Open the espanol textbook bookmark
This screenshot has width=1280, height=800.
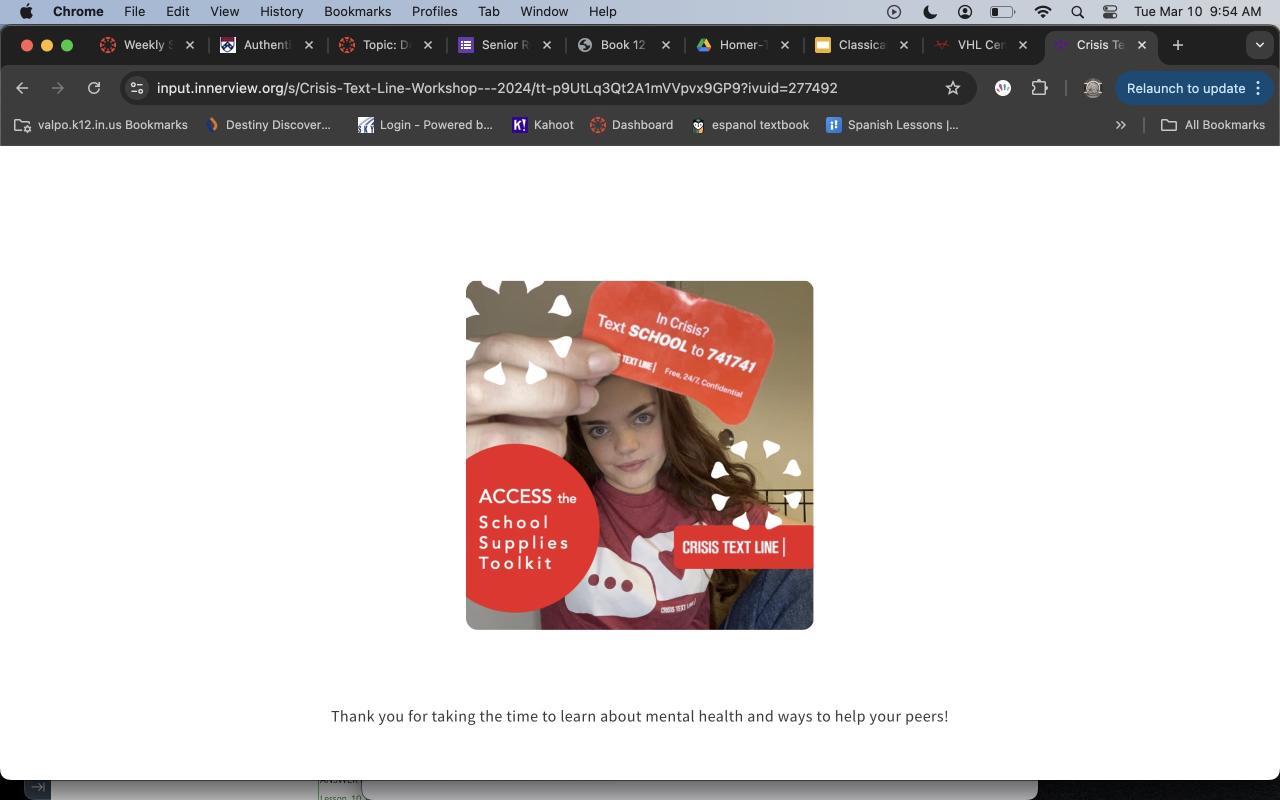[750, 125]
